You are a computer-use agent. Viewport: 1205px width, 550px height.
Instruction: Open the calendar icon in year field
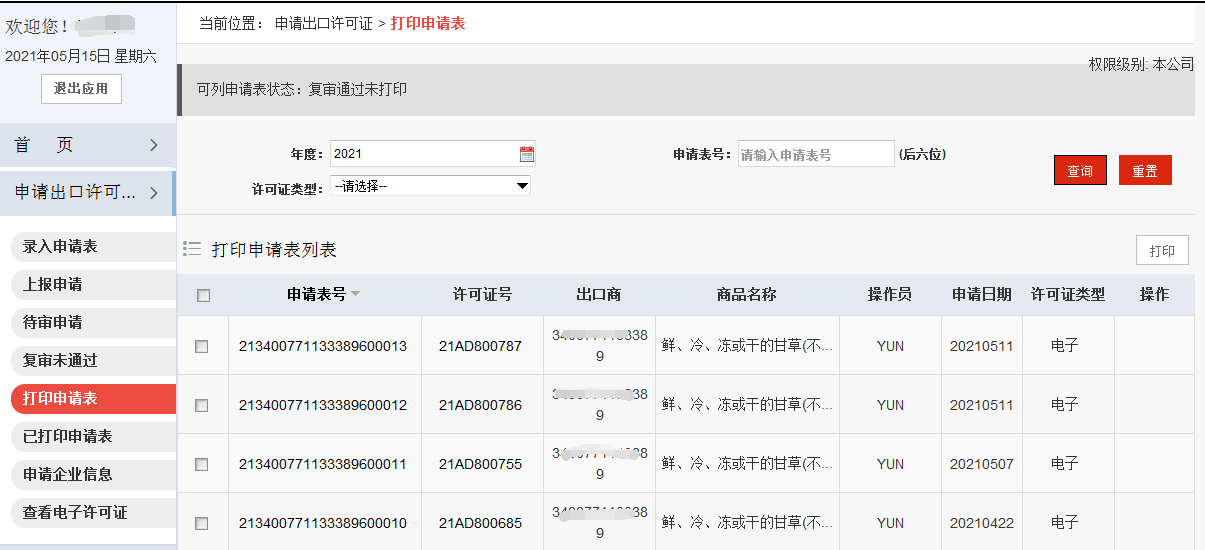coord(527,154)
